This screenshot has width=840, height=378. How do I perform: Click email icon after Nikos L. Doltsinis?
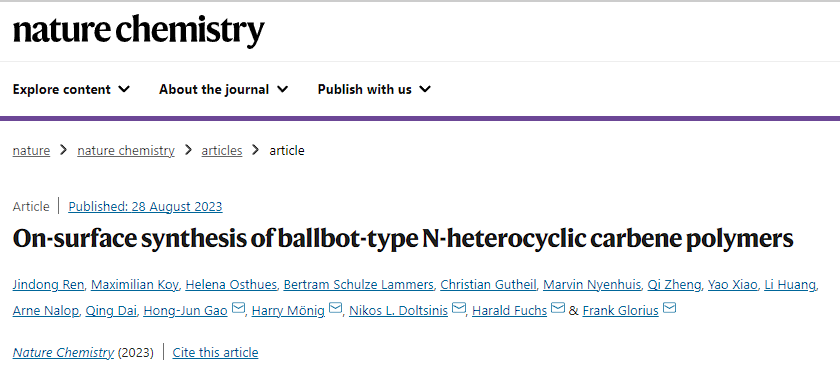(x=459, y=308)
